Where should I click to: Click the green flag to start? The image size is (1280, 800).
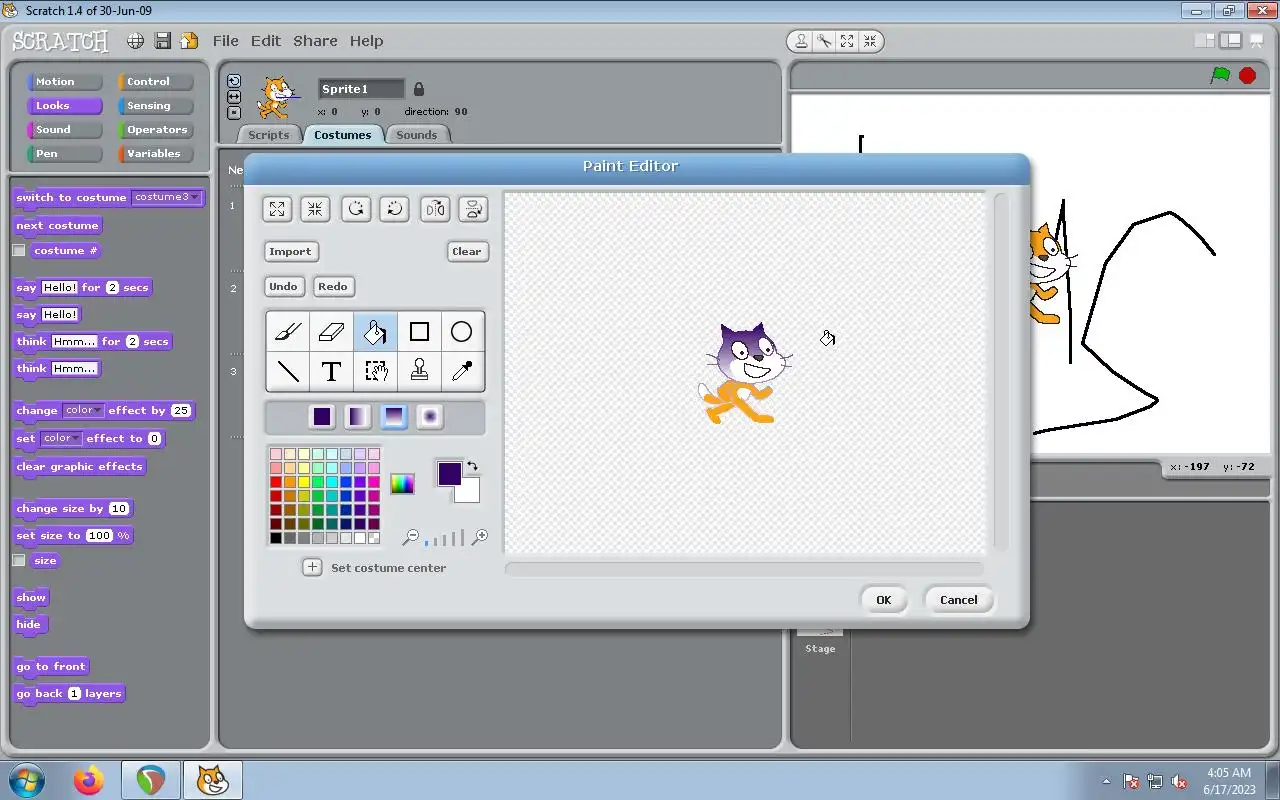(x=1221, y=75)
